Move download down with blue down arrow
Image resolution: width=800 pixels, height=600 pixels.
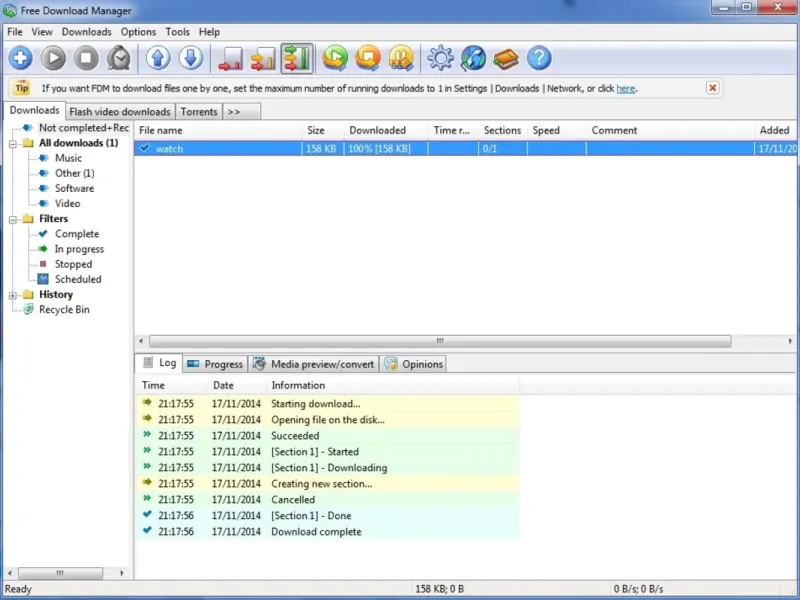191,58
